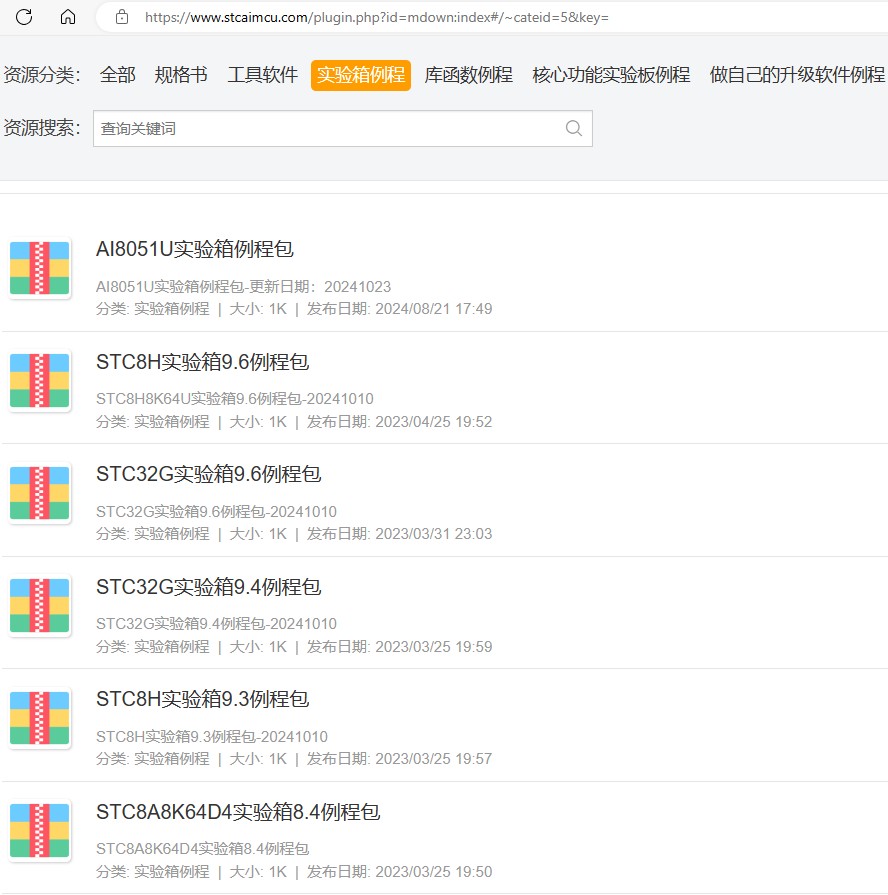The width and height of the screenshot is (888, 895).
Task: Click the info line dated 2023/03/25 19:50
Action: coord(294,872)
